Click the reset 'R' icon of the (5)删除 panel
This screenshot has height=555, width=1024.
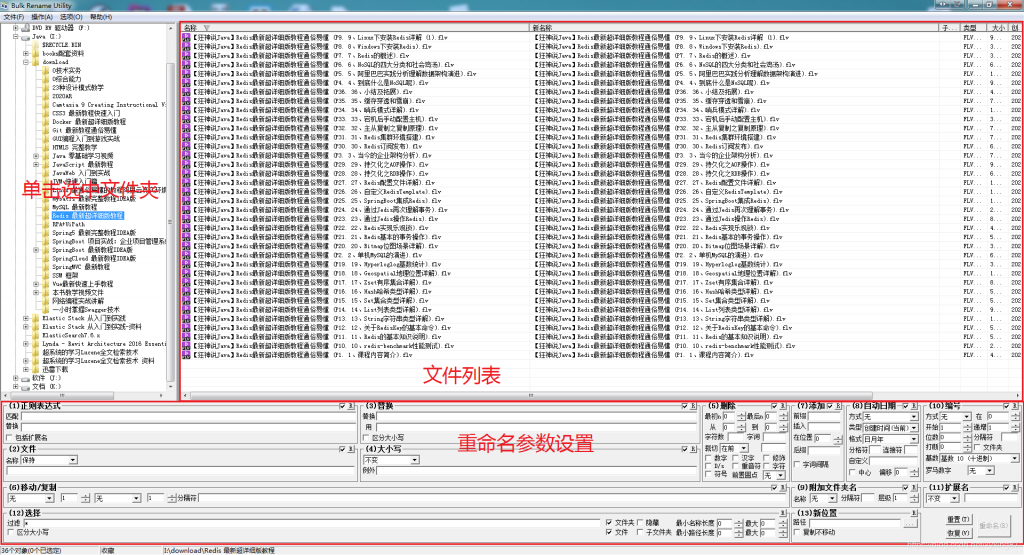pyautogui.click(x=783, y=406)
